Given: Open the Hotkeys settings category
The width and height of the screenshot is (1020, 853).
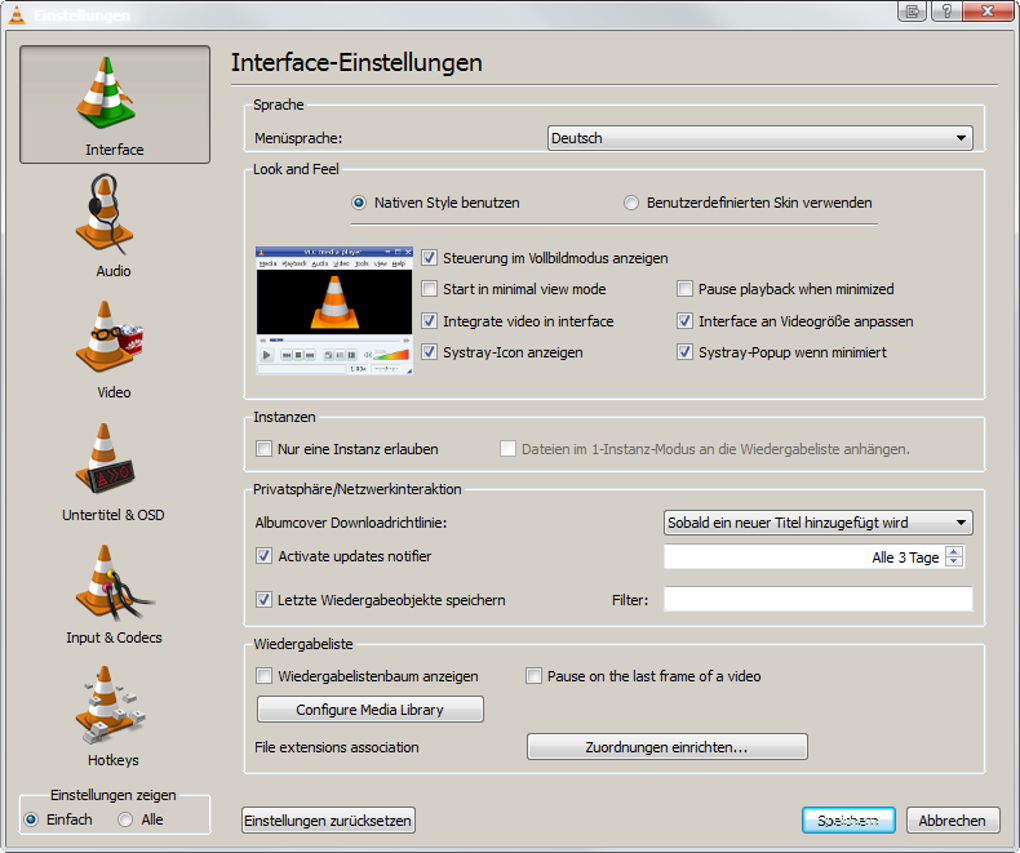Looking at the screenshot, I should [x=114, y=716].
